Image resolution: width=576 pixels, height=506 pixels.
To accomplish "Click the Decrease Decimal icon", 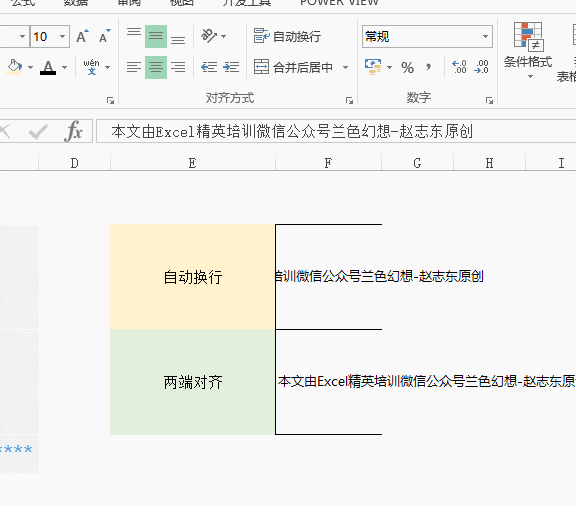I will [482, 67].
